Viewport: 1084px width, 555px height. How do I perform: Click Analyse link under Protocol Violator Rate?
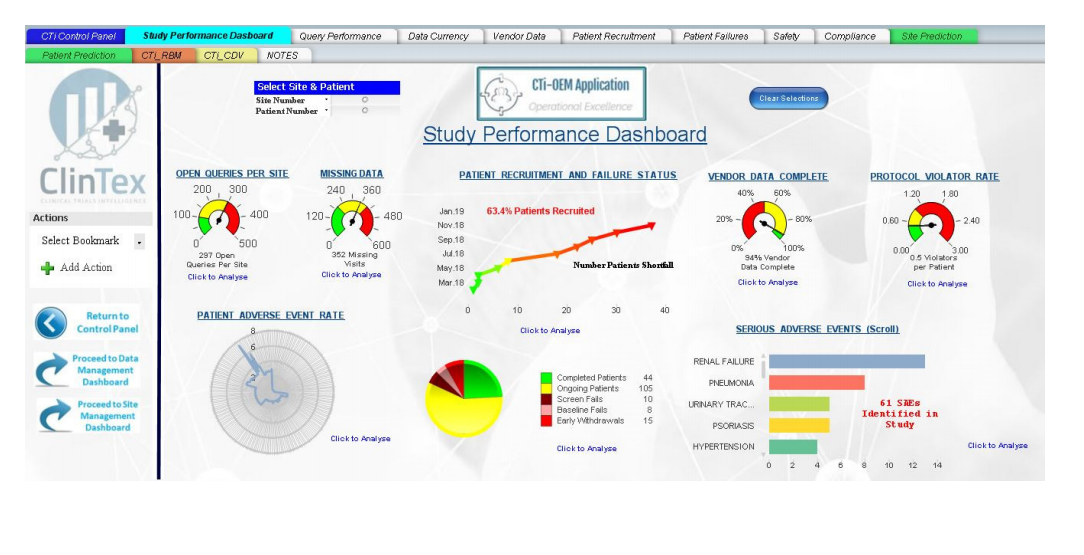point(937,284)
